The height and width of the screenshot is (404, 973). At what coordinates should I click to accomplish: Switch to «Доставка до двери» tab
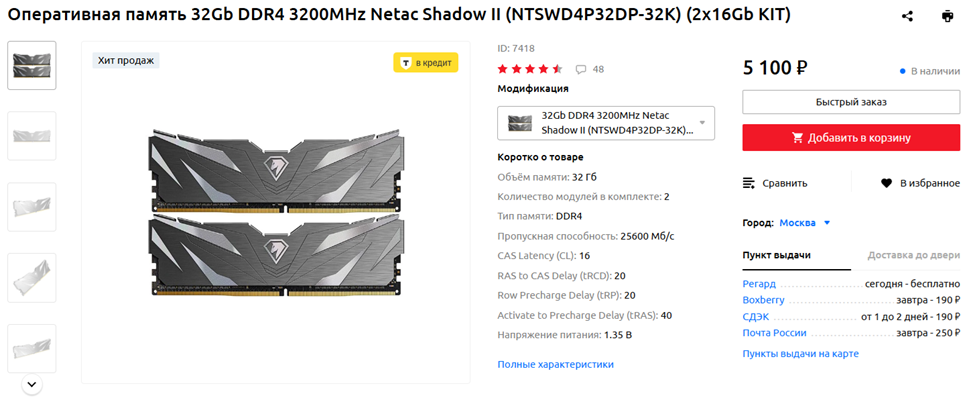[x=913, y=255]
